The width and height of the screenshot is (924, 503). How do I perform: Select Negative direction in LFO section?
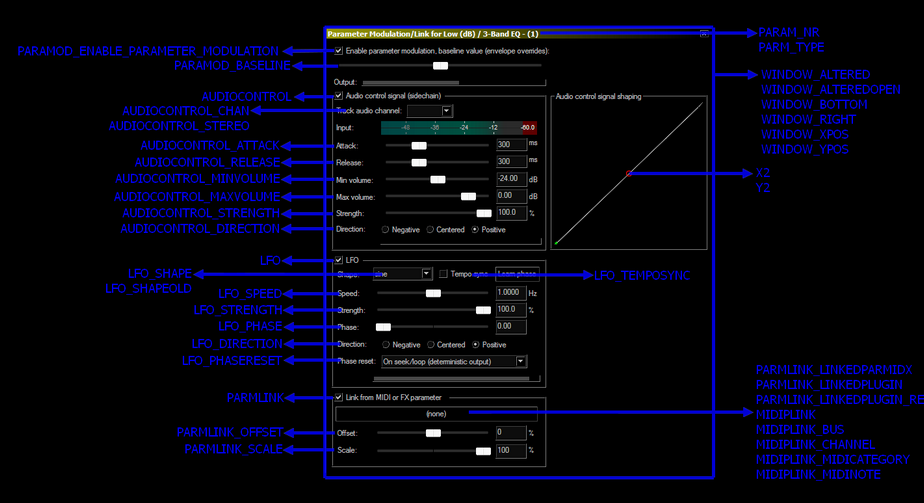coord(386,345)
